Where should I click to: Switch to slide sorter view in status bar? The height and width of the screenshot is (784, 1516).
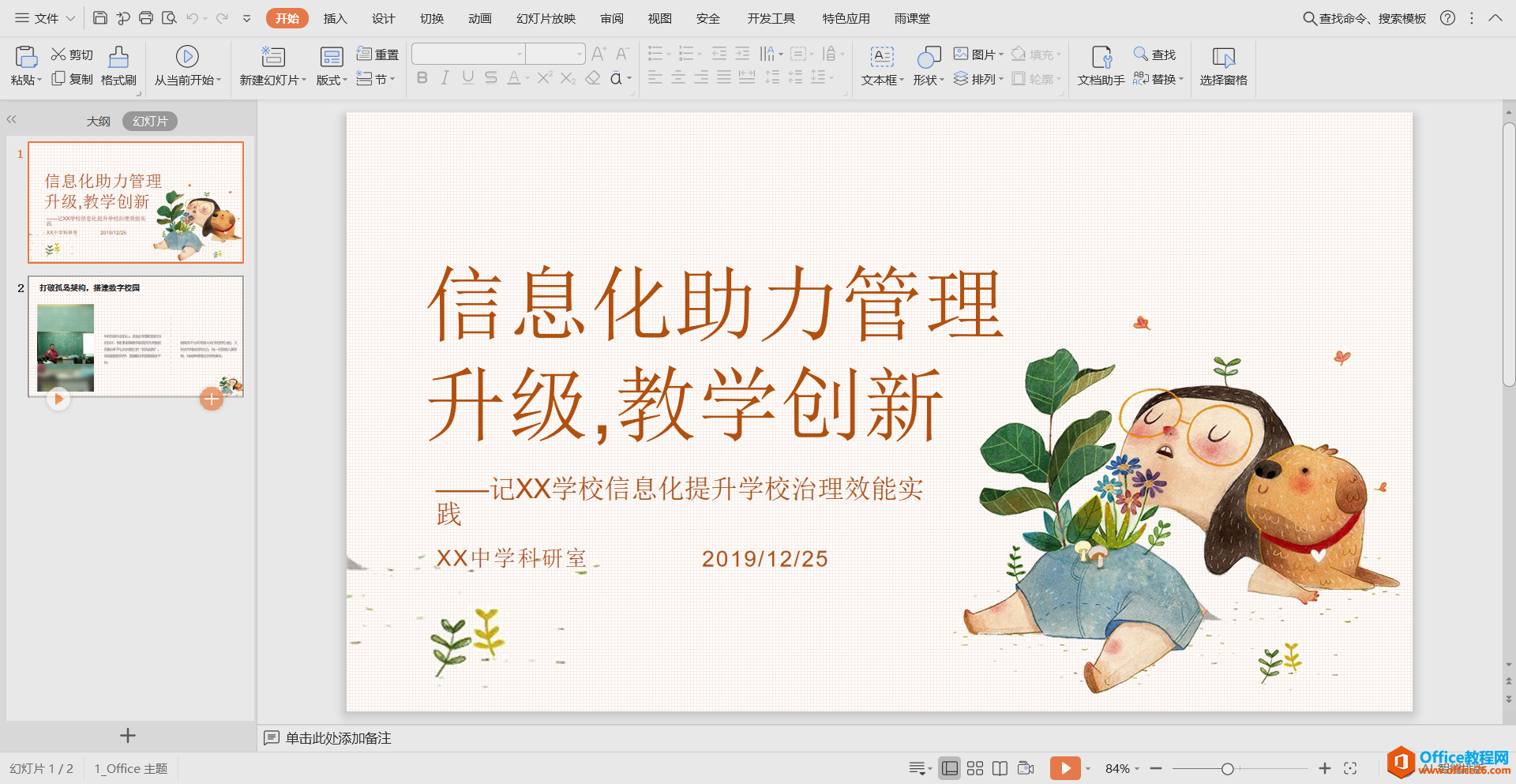(974, 767)
